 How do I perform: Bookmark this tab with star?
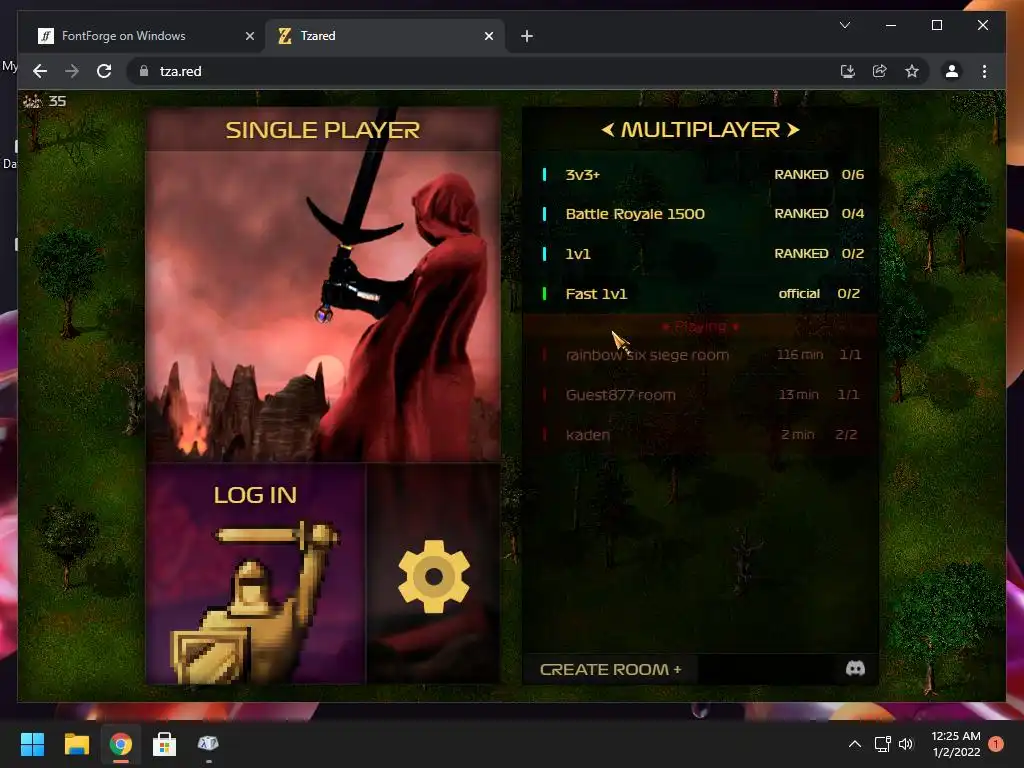(x=912, y=71)
